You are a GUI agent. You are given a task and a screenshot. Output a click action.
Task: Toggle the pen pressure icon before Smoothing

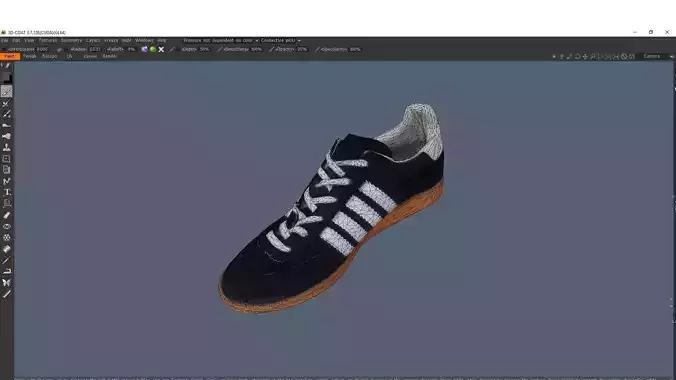tap(219, 49)
